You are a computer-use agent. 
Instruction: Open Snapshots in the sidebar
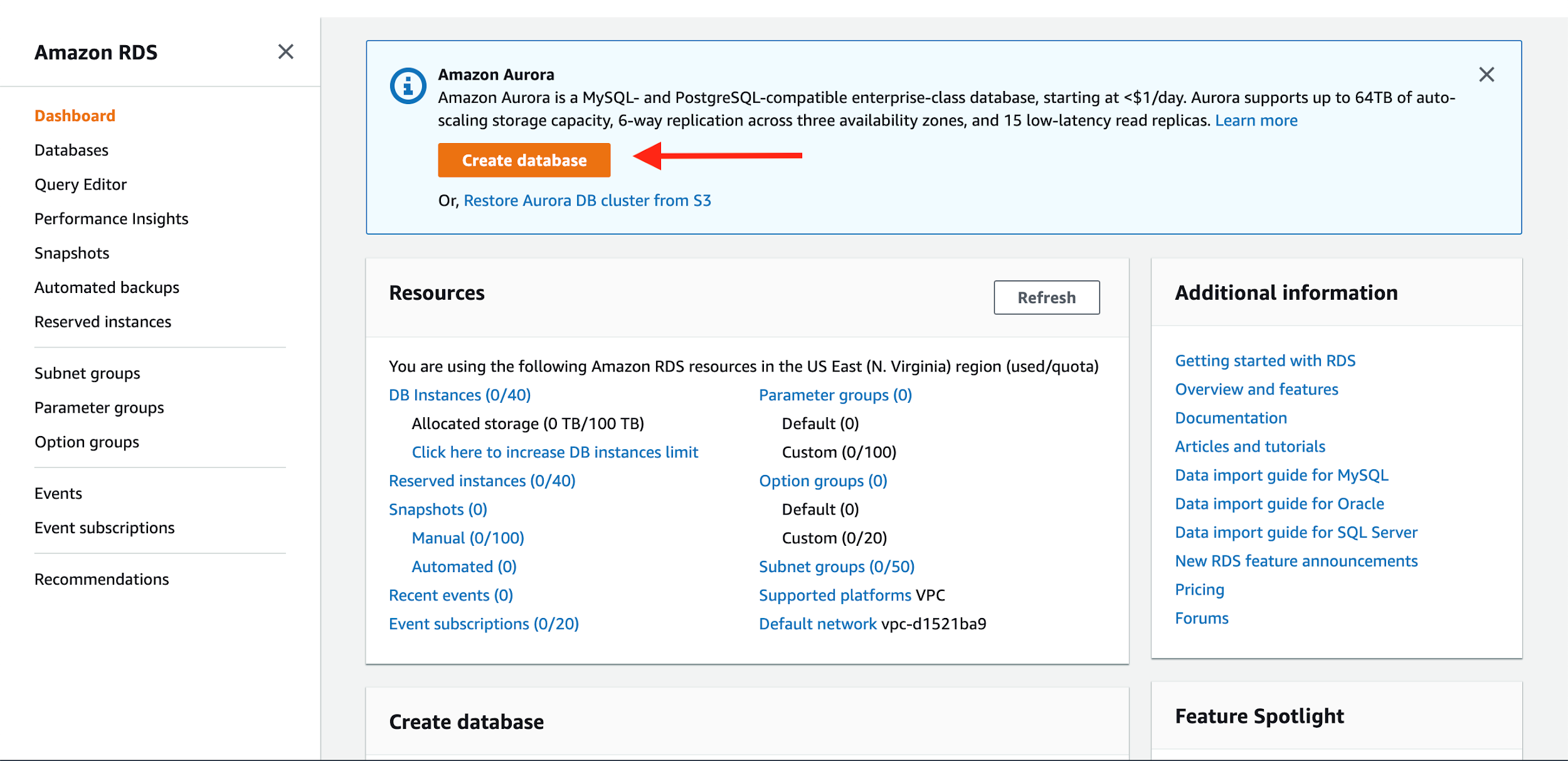(72, 253)
